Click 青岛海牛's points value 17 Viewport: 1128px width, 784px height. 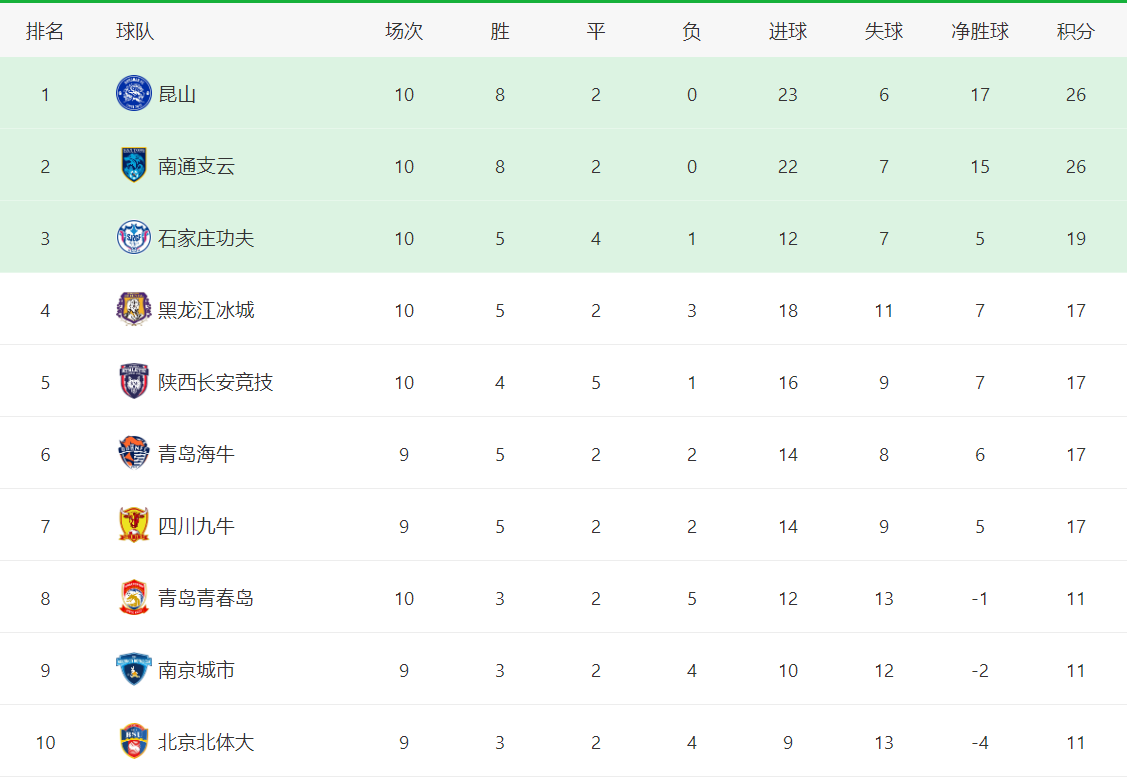pos(1075,455)
